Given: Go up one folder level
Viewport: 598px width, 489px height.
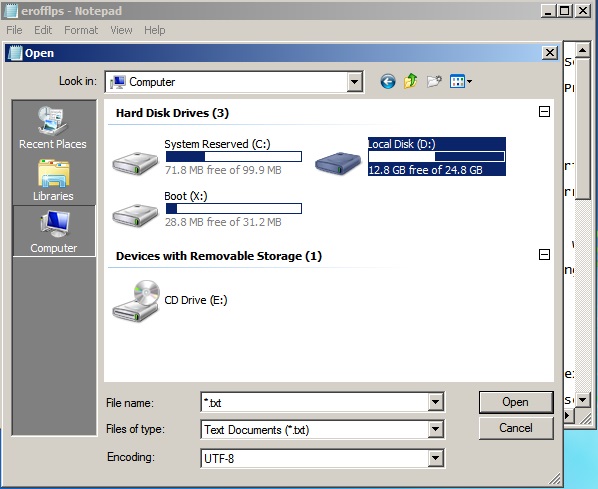Looking at the screenshot, I should pos(411,81).
